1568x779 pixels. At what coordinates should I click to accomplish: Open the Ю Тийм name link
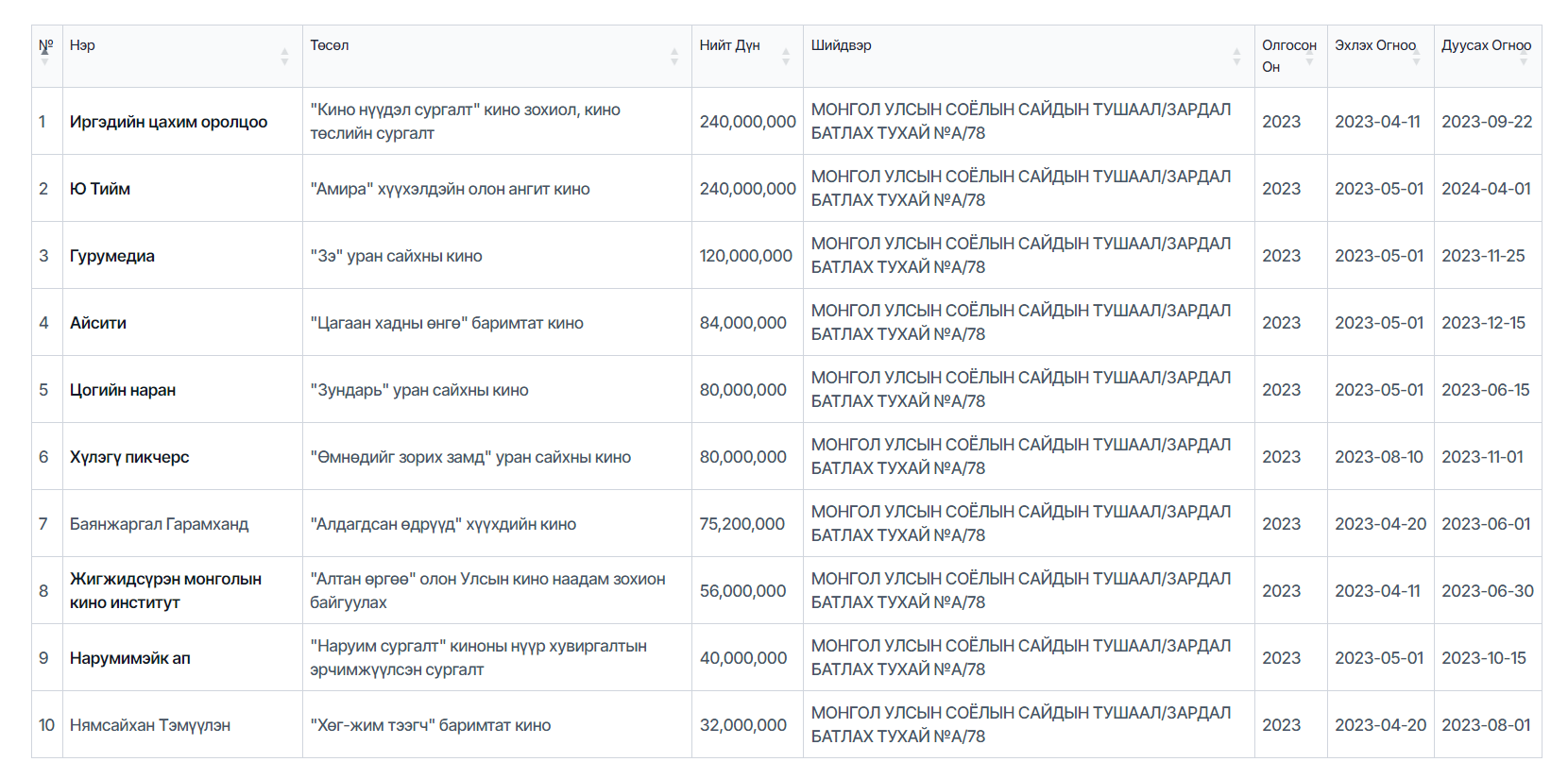(x=100, y=189)
